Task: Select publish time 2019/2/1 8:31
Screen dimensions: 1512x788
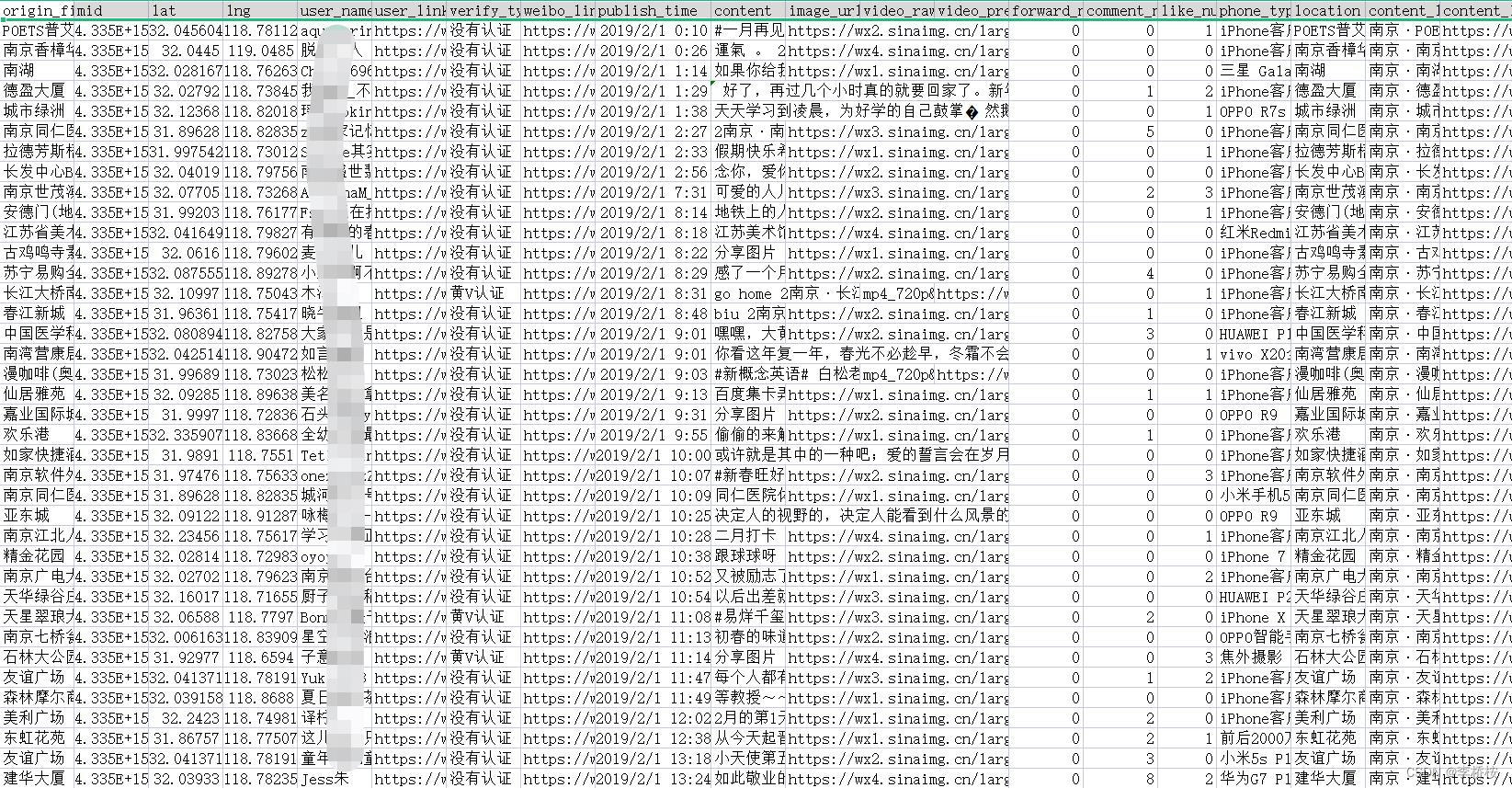Action: pyautogui.click(x=653, y=293)
